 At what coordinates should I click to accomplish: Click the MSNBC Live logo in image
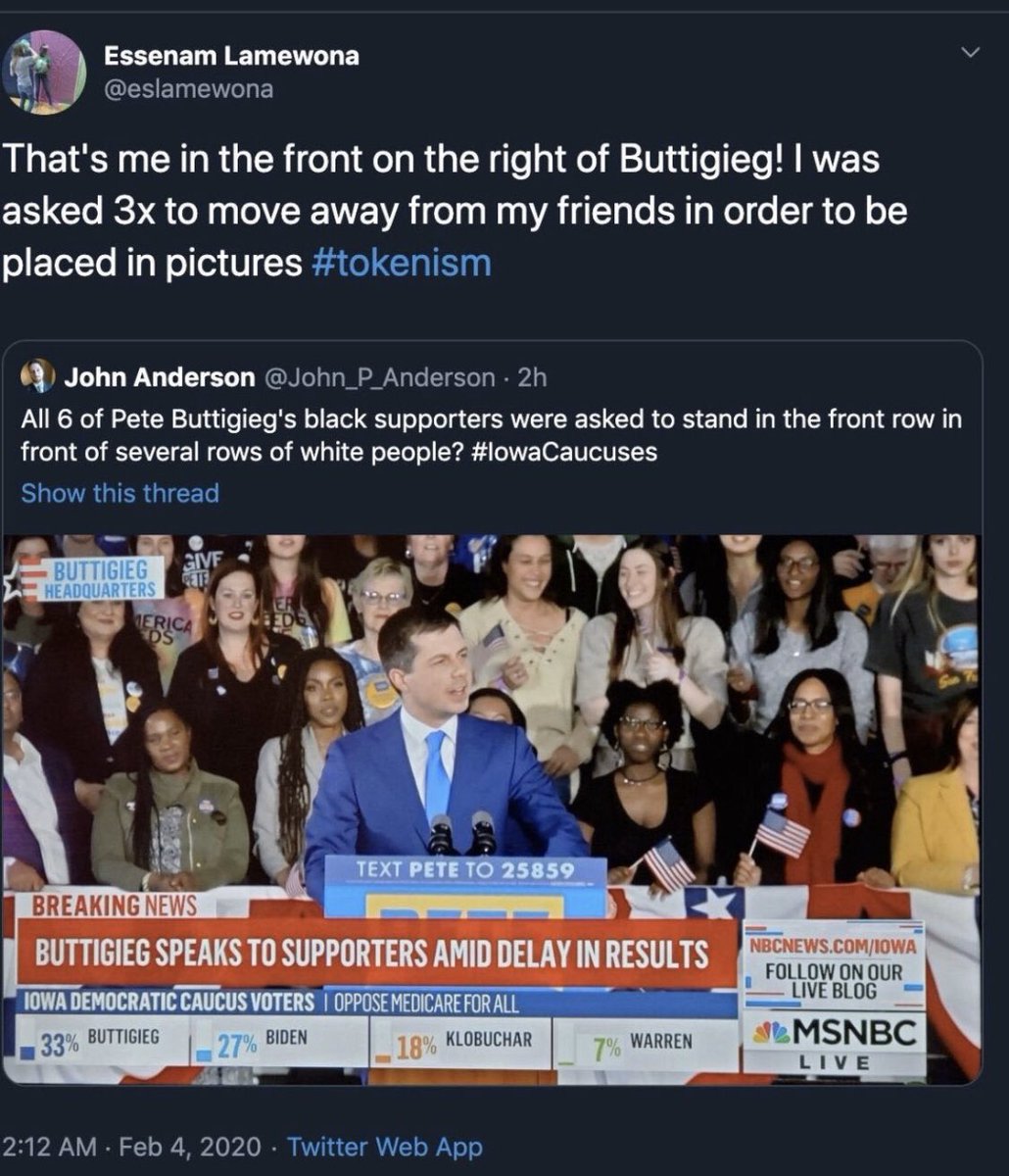[834, 1043]
